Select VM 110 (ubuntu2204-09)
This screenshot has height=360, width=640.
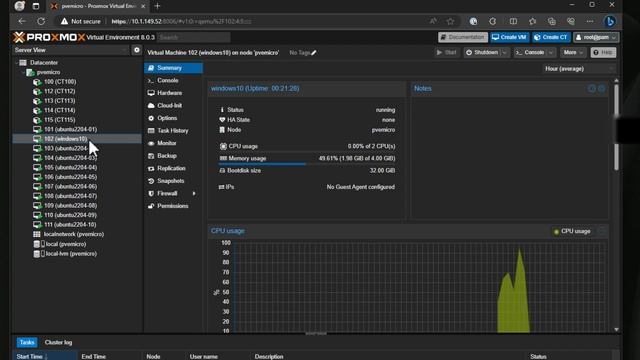point(70,215)
